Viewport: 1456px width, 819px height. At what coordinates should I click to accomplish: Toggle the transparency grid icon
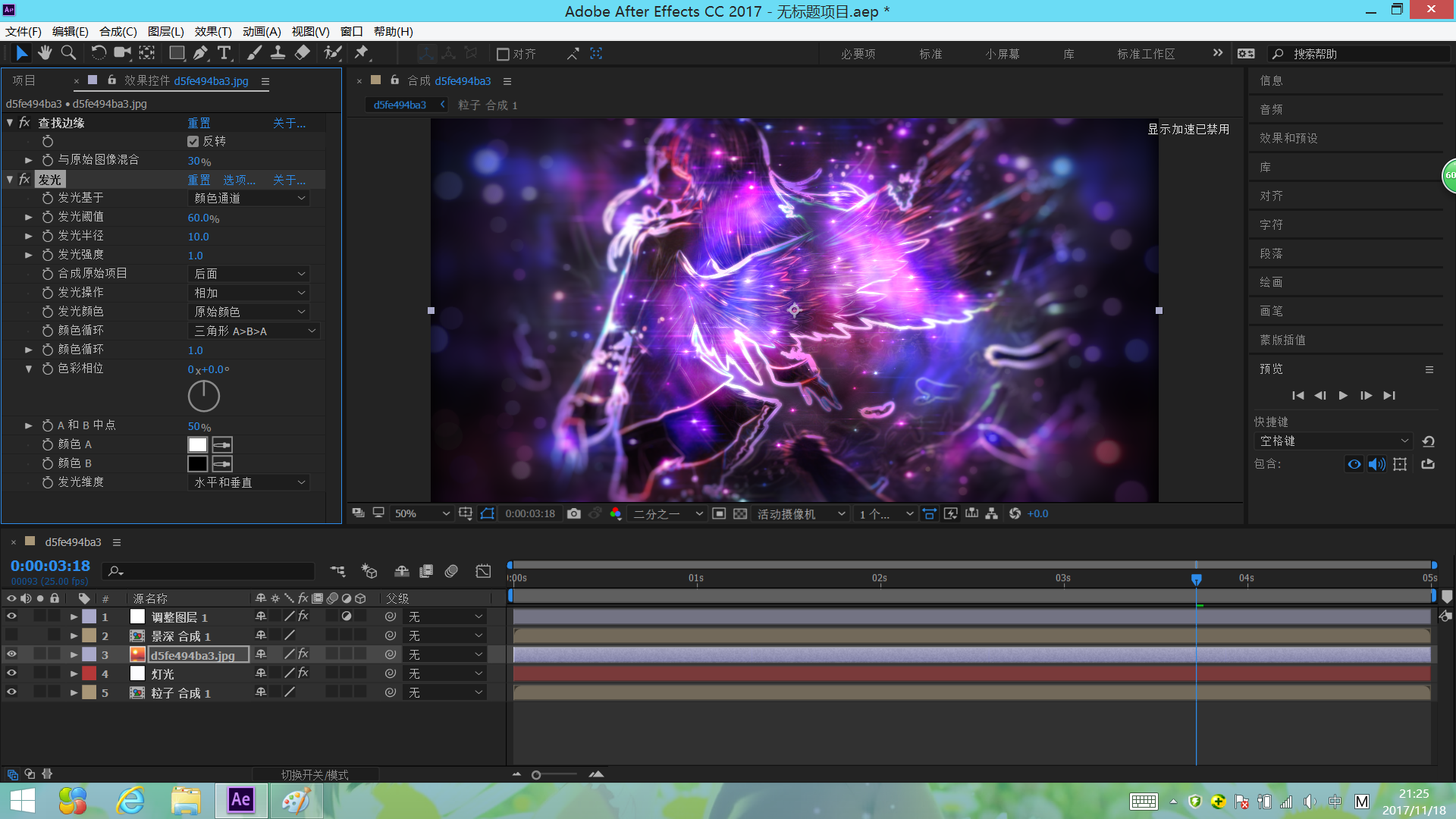pos(740,513)
